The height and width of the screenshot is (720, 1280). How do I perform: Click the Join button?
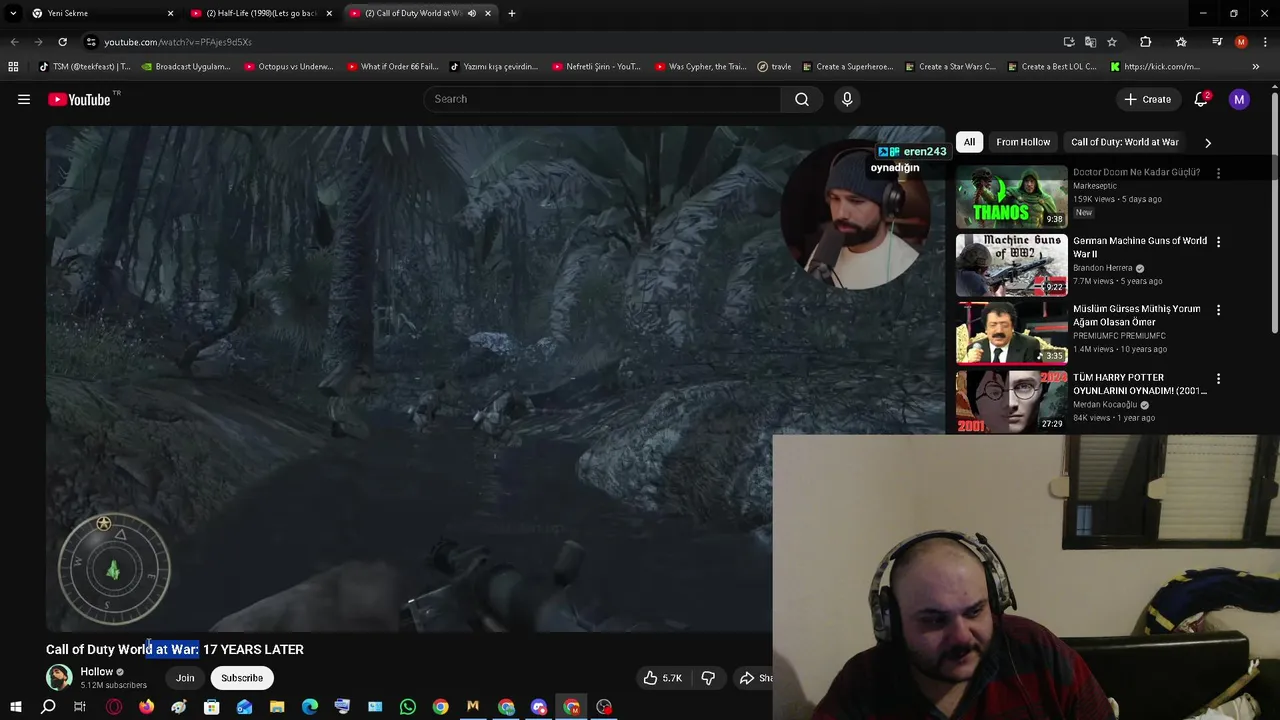click(x=185, y=678)
